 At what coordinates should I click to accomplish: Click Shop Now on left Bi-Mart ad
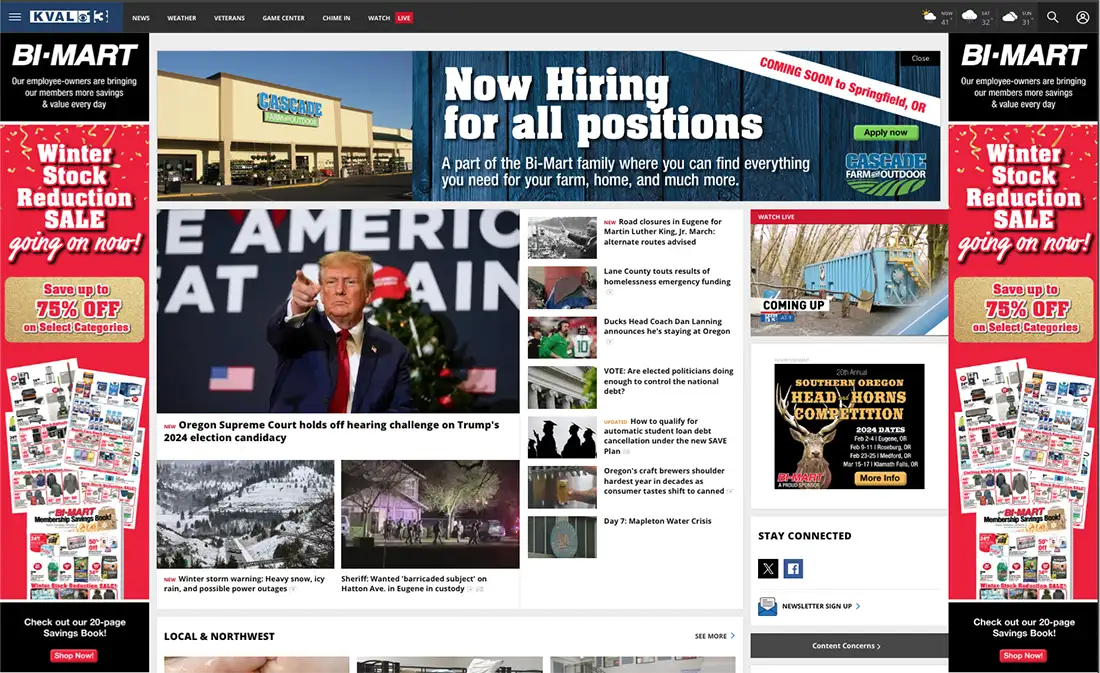[x=74, y=655]
